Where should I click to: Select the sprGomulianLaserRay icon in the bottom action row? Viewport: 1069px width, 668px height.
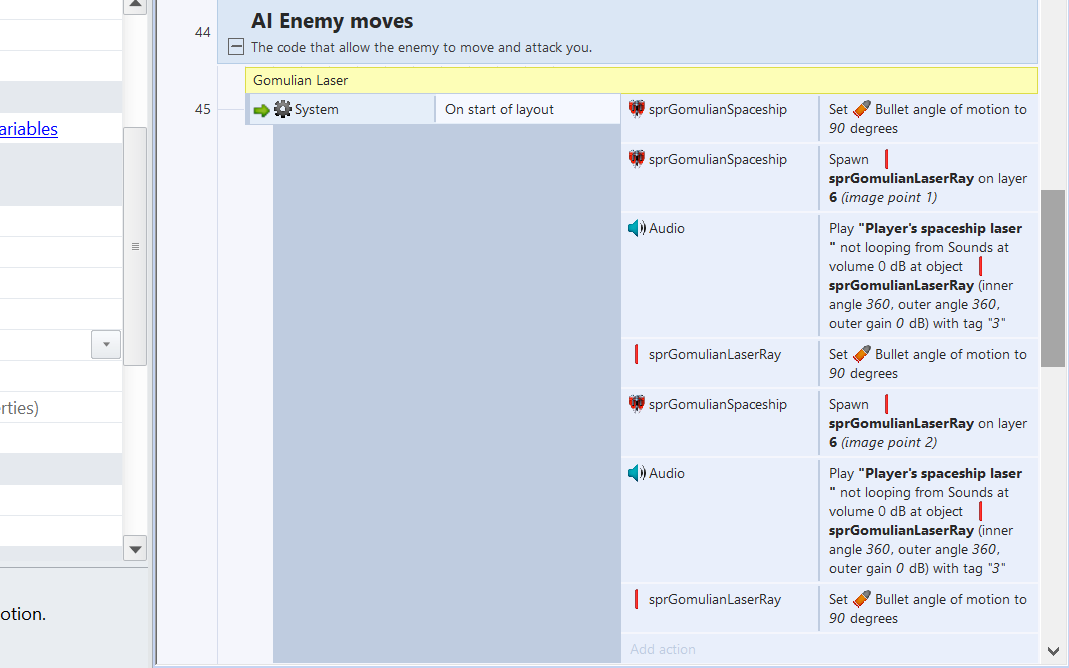tap(637, 599)
